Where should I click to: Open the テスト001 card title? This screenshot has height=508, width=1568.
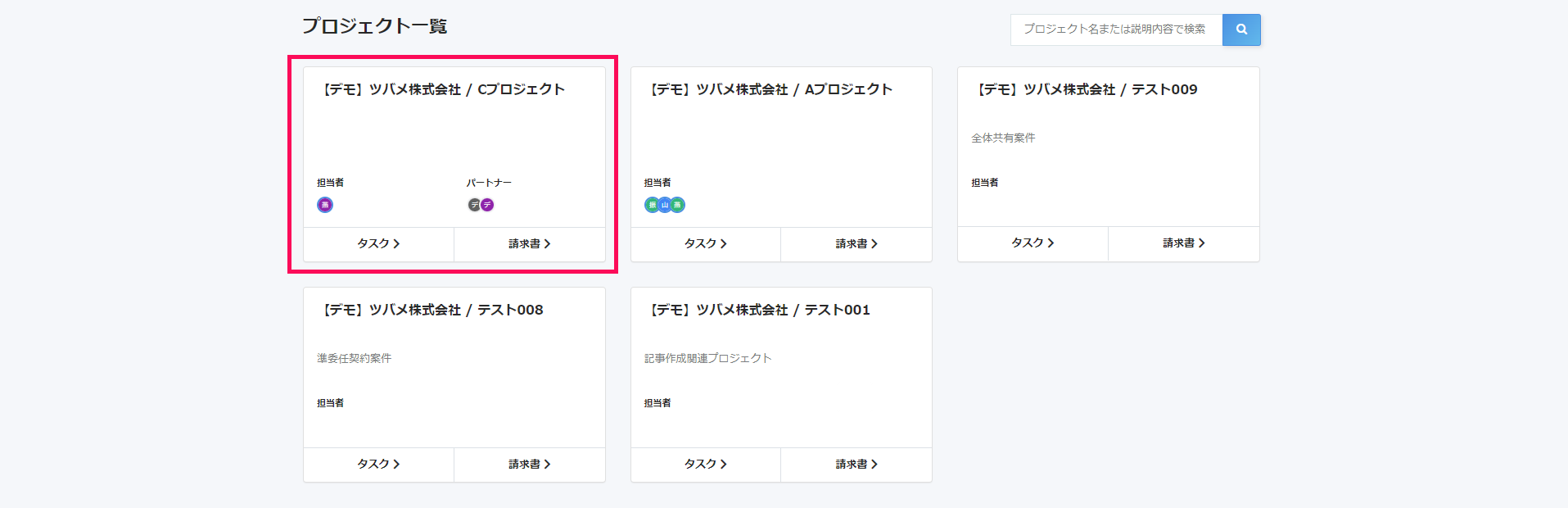(757, 310)
